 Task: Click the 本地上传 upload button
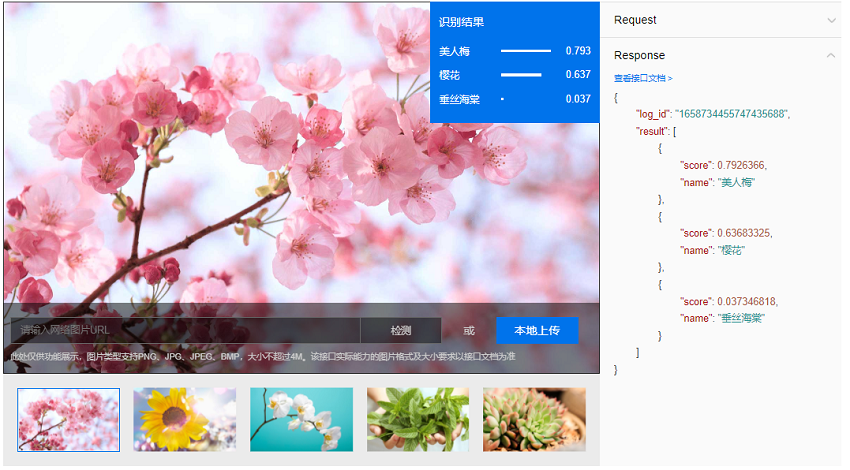click(x=536, y=330)
